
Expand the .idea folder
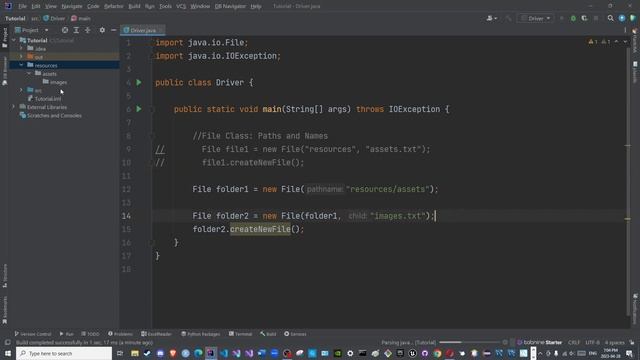21,49
